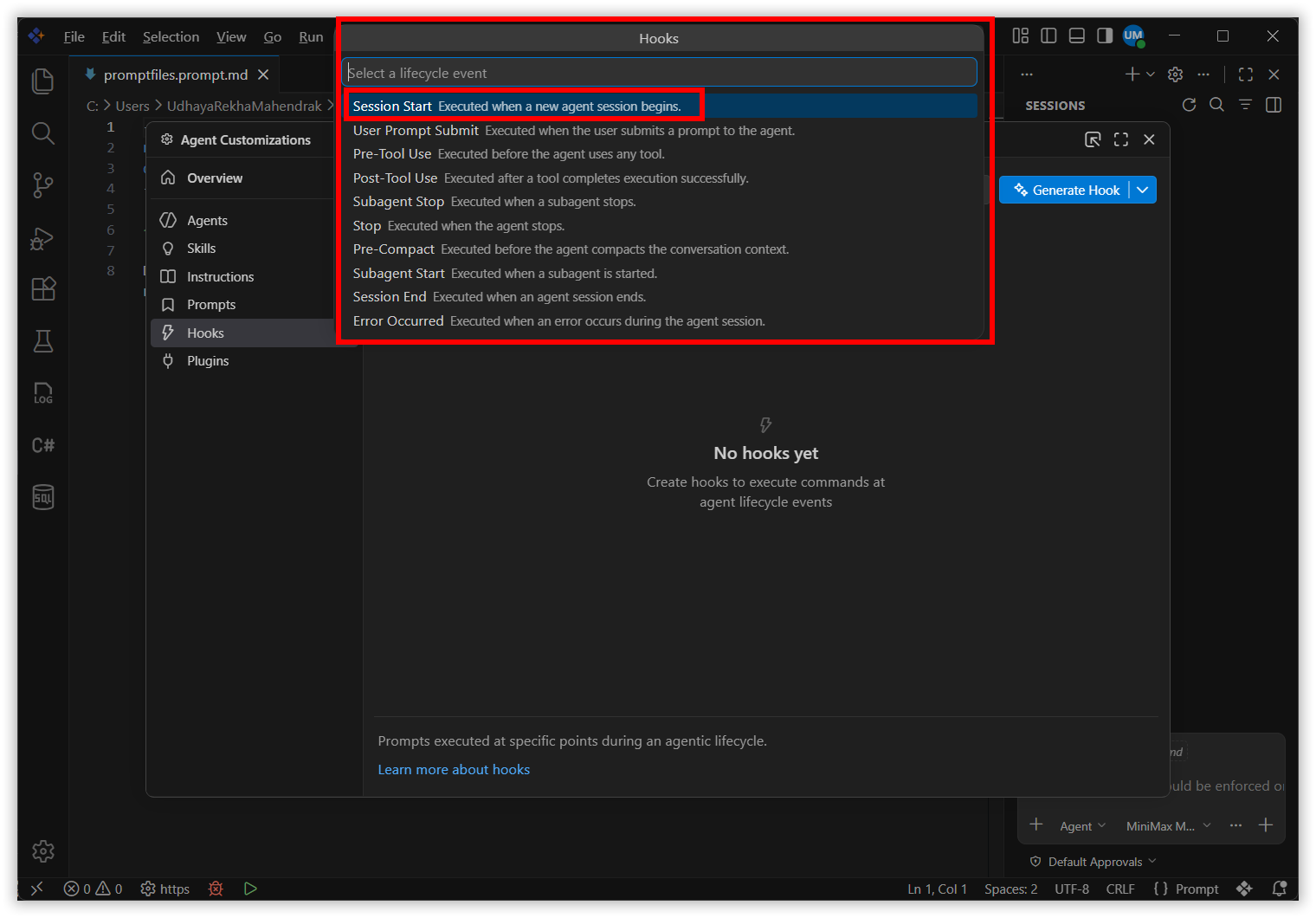1316x918 pixels.
Task: Open the C# activity bar icon
Action: pyautogui.click(x=42, y=445)
